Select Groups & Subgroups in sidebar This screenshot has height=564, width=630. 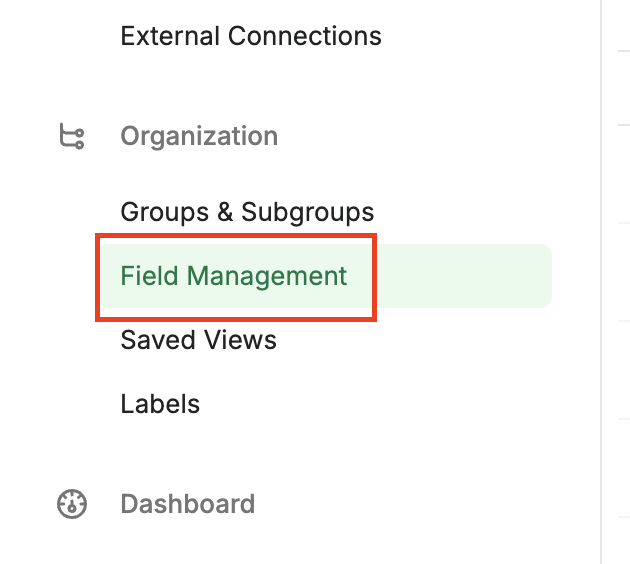click(x=248, y=212)
